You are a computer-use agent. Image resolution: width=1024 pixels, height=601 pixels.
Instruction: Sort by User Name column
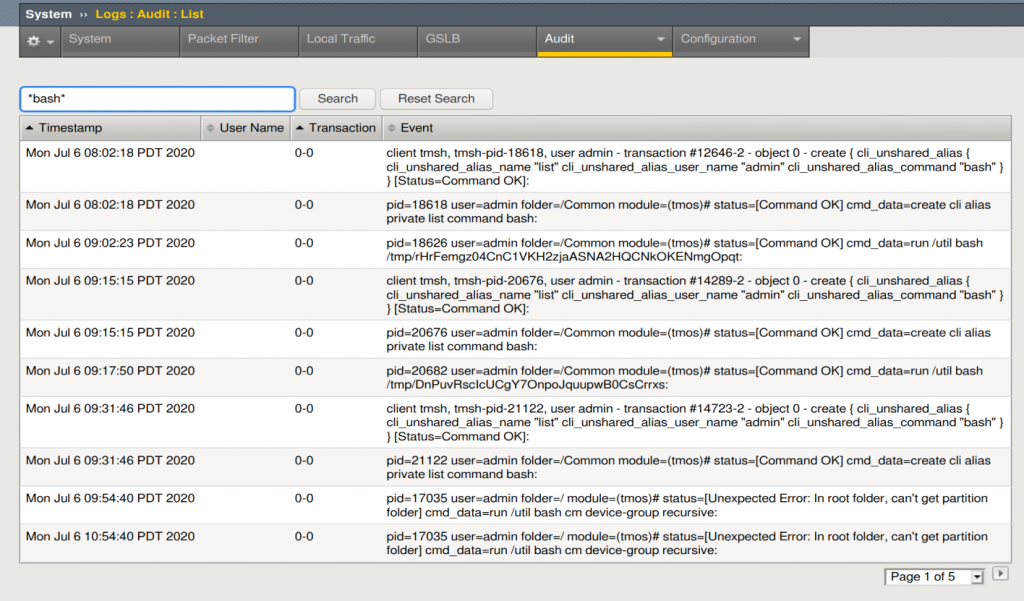tap(246, 128)
